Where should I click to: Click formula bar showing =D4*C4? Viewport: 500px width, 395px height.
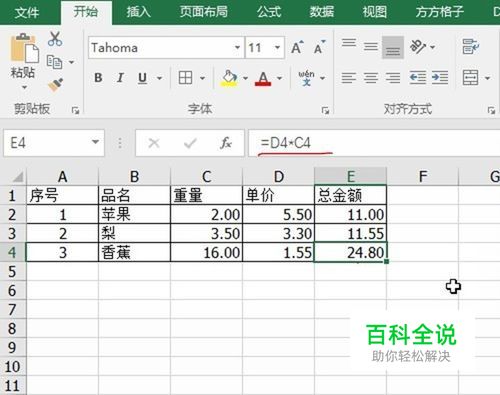374,143
